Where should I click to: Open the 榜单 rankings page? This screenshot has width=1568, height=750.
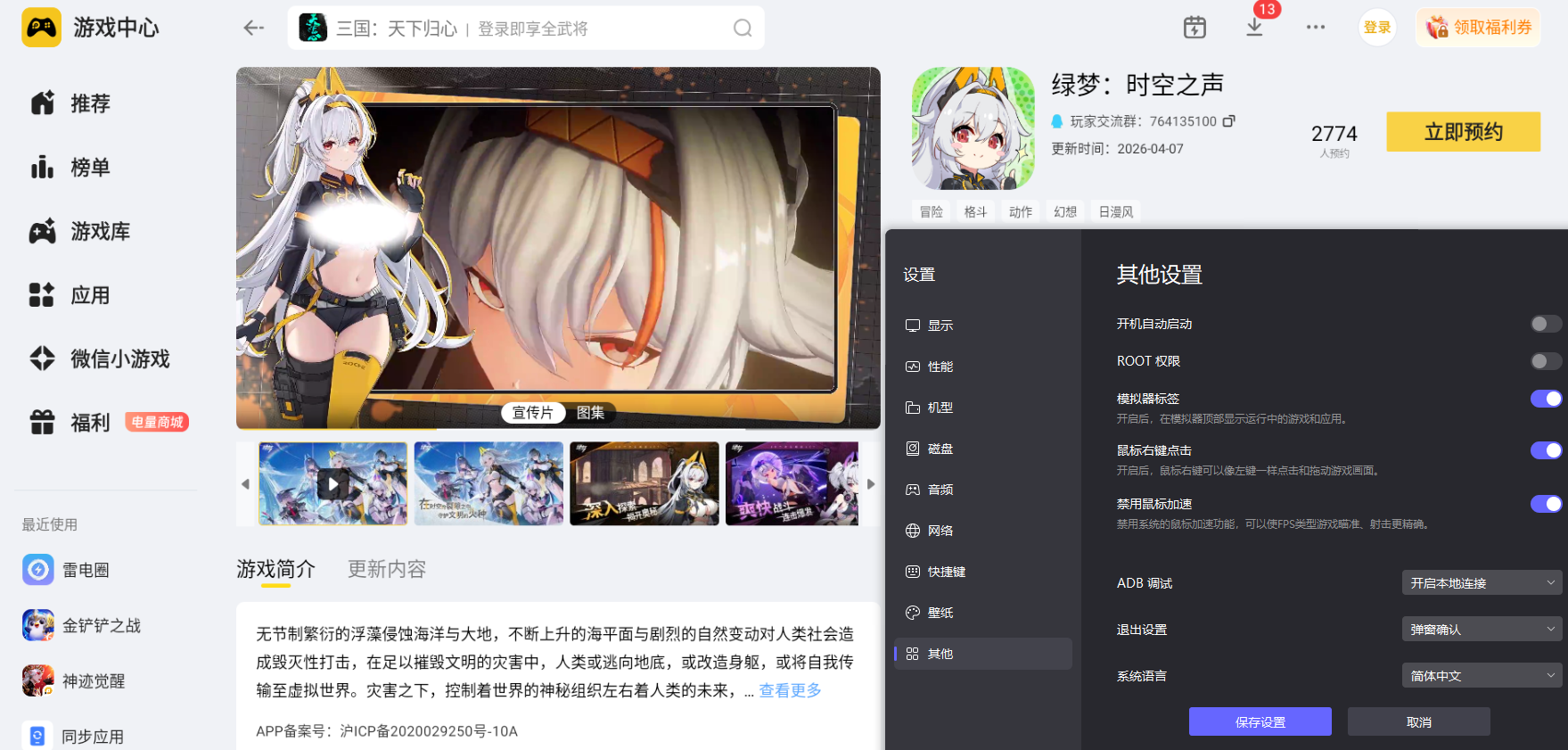(x=70, y=168)
